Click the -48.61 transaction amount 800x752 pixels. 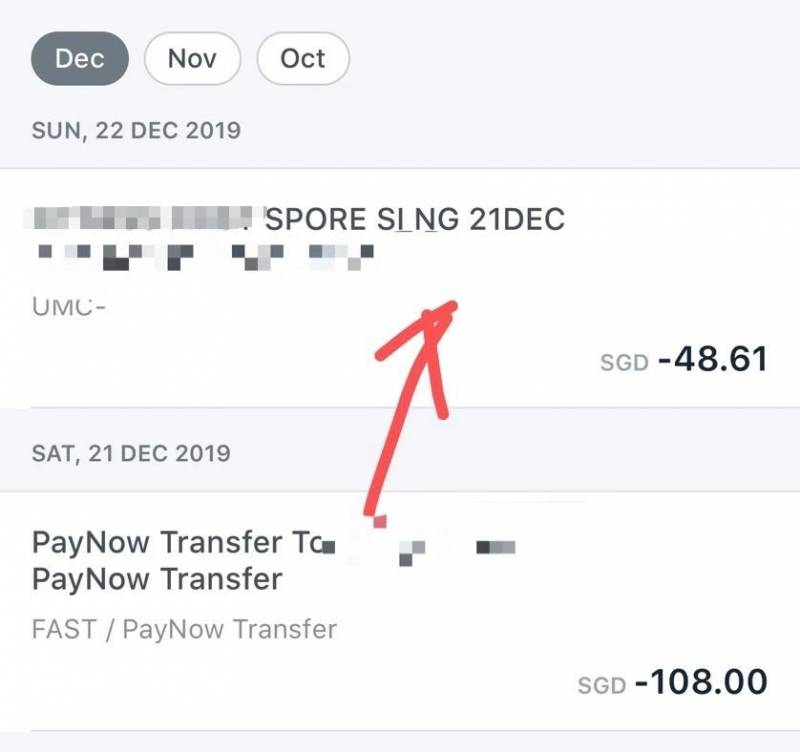point(712,358)
